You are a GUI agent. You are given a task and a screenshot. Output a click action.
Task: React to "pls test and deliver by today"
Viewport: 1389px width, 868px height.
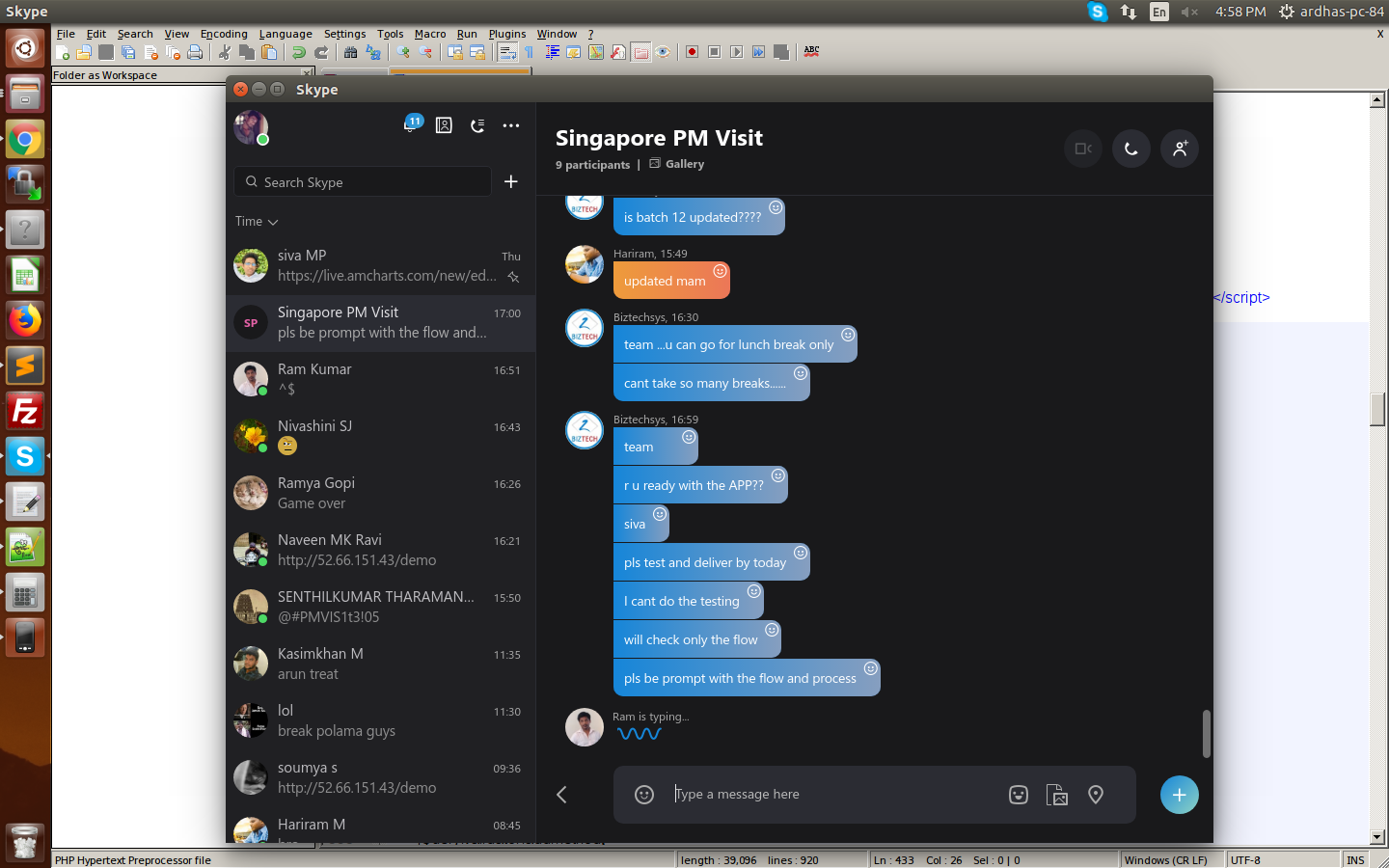click(x=800, y=553)
